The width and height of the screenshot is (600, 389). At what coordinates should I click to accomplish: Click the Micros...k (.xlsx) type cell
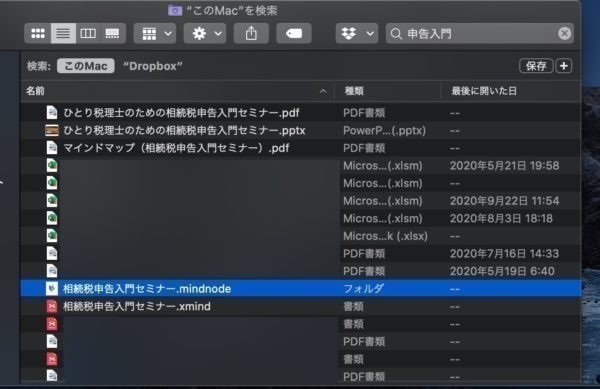[385, 236]
